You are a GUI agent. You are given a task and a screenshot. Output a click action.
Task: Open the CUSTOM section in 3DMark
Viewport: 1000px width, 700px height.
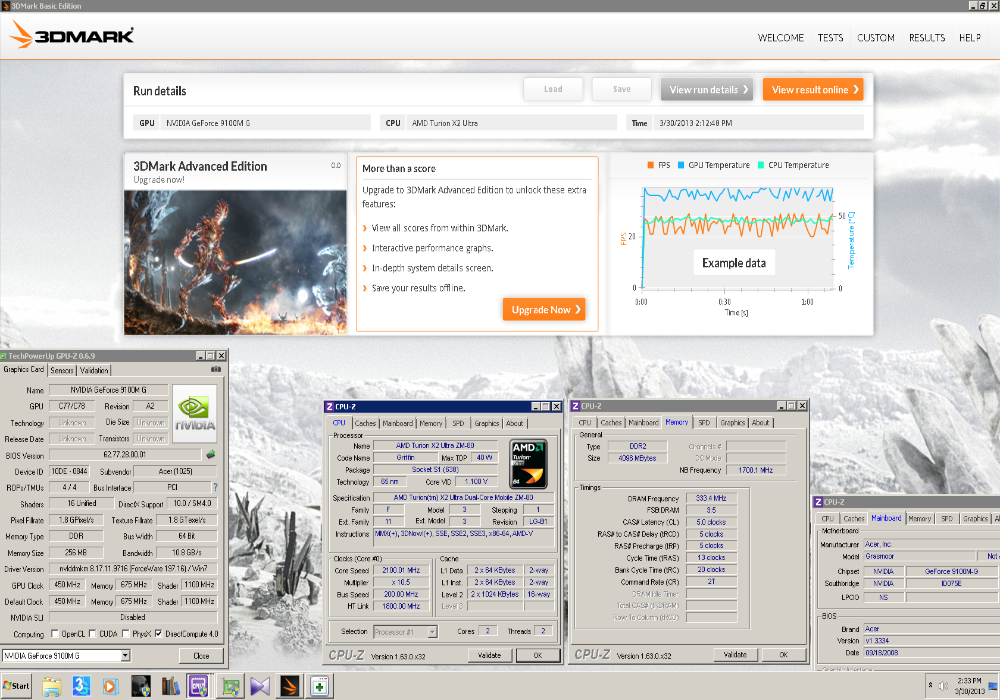point(876,38)
